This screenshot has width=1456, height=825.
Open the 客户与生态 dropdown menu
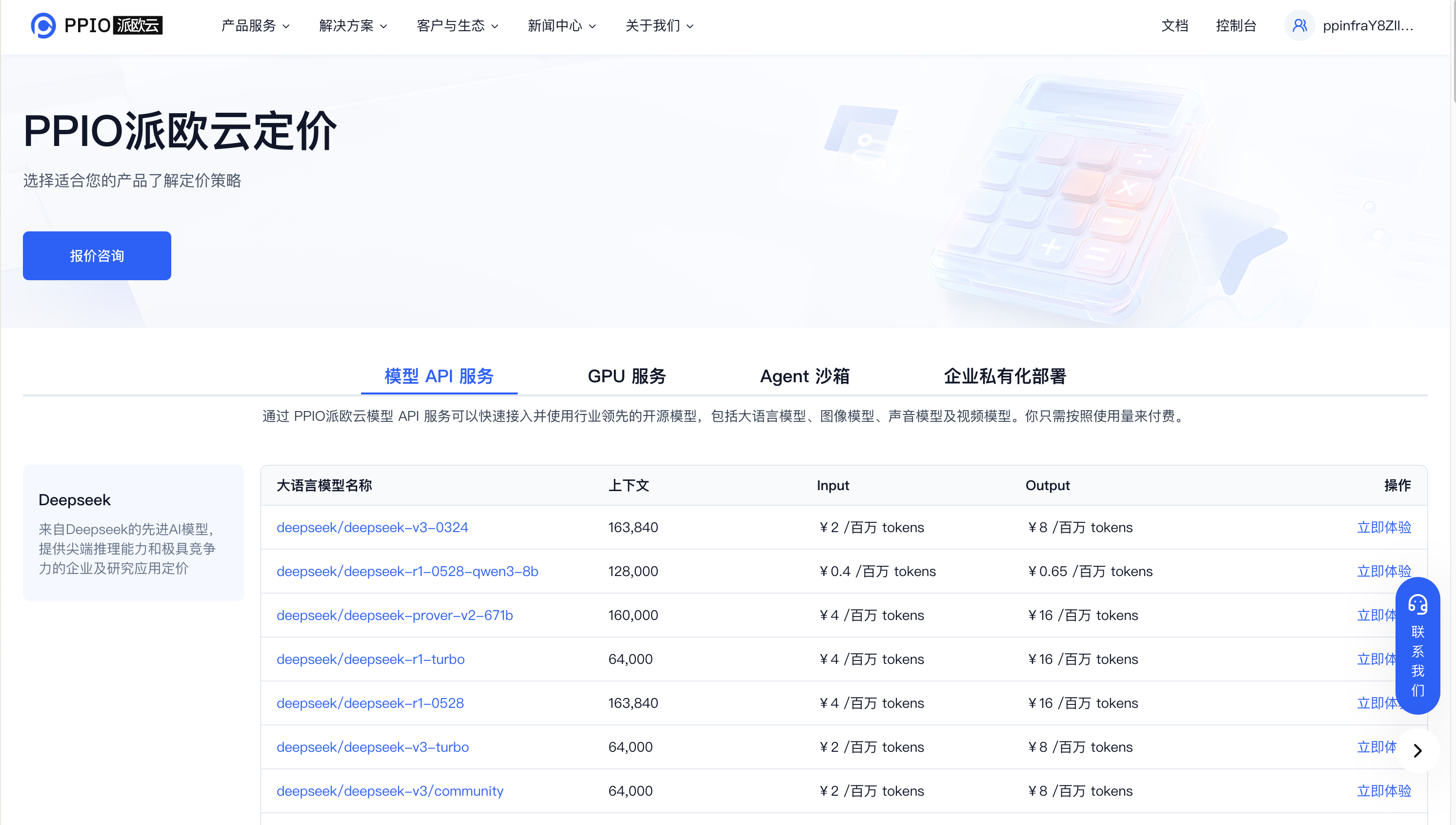tap(457, 25)
